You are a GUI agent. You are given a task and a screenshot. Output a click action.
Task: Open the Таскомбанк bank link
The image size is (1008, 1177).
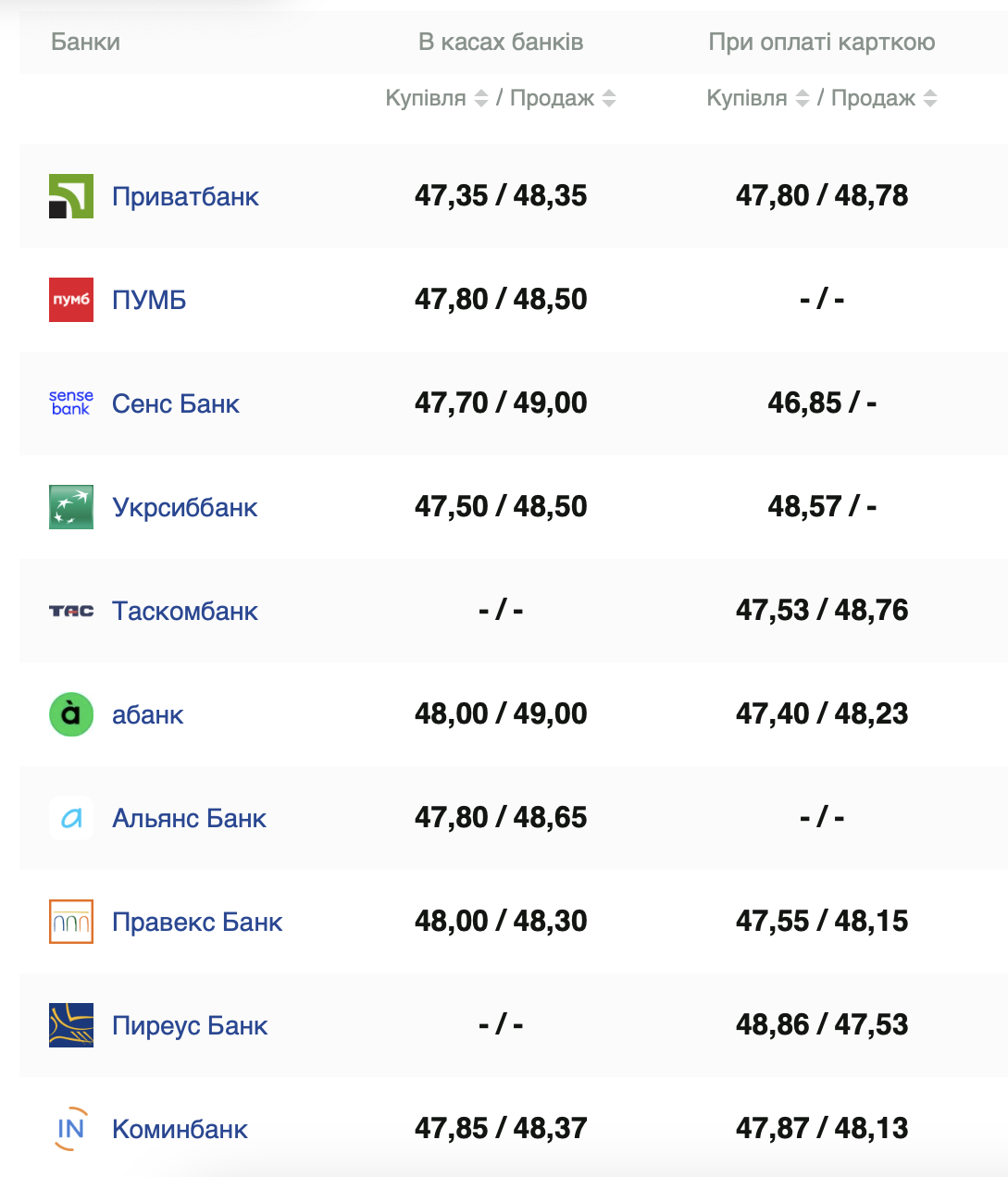(184, 611)
